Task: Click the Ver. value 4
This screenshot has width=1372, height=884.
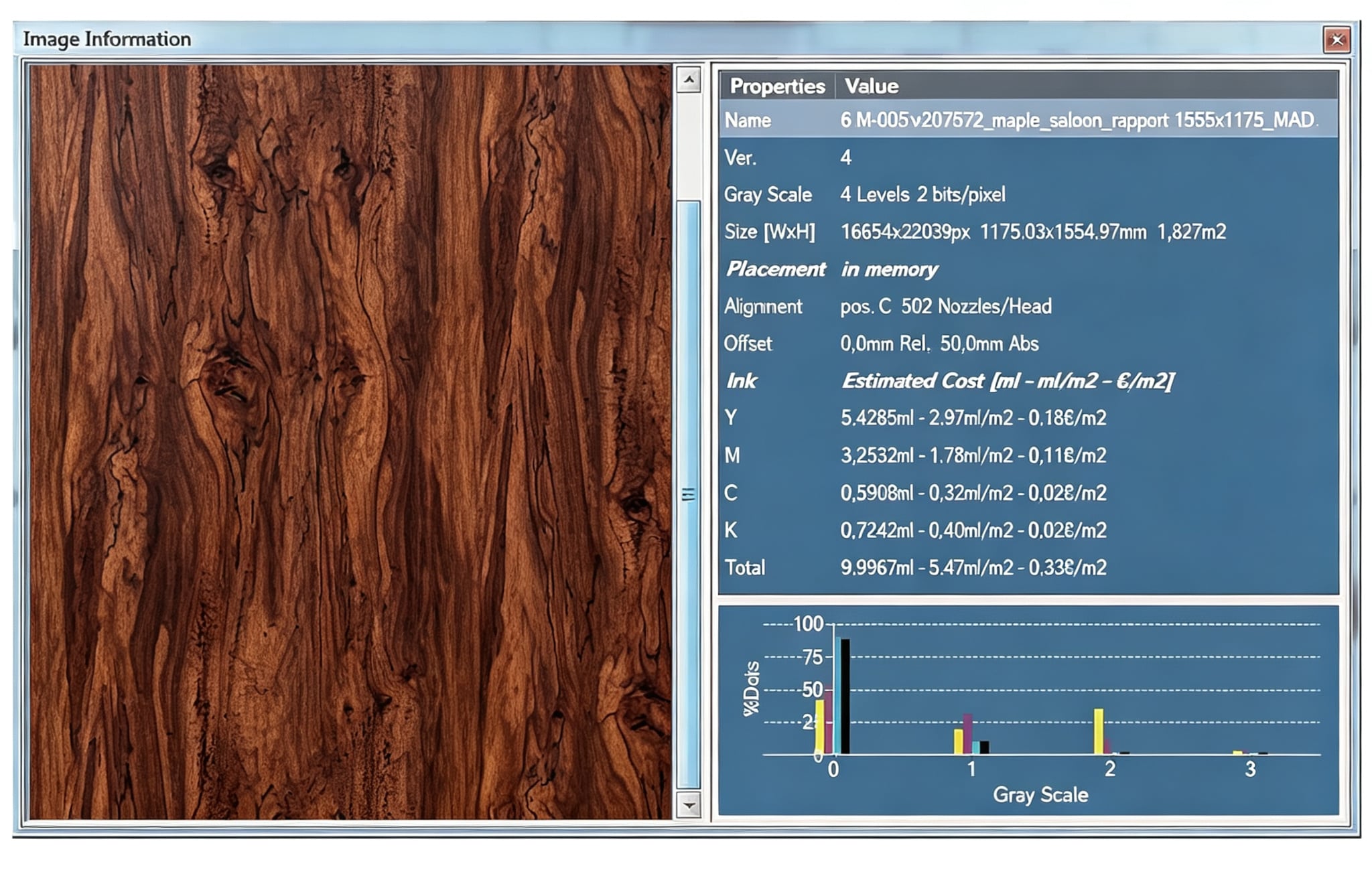Action: (x=845, y=158)
